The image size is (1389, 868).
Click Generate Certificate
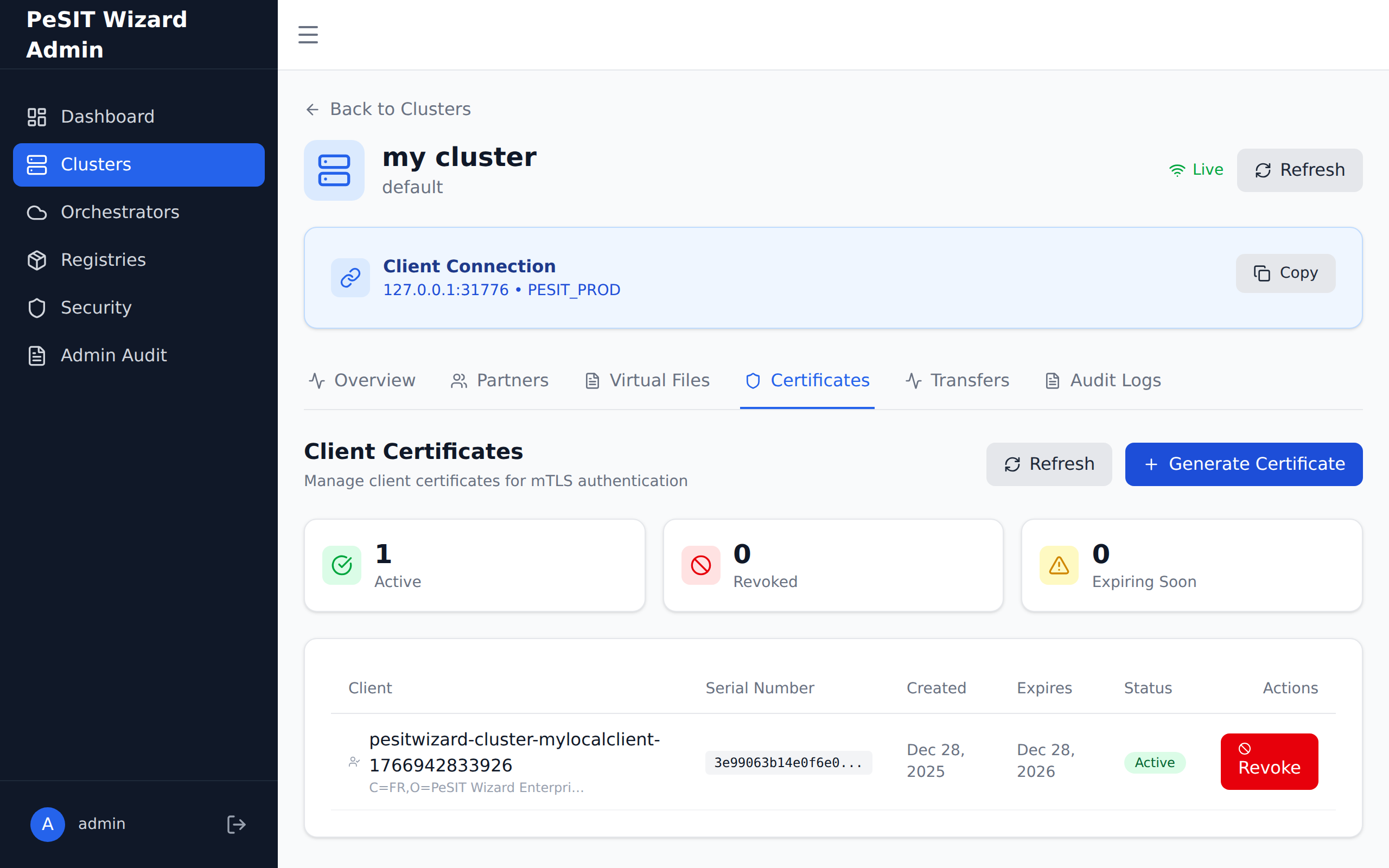click(x=1243, y=464)
